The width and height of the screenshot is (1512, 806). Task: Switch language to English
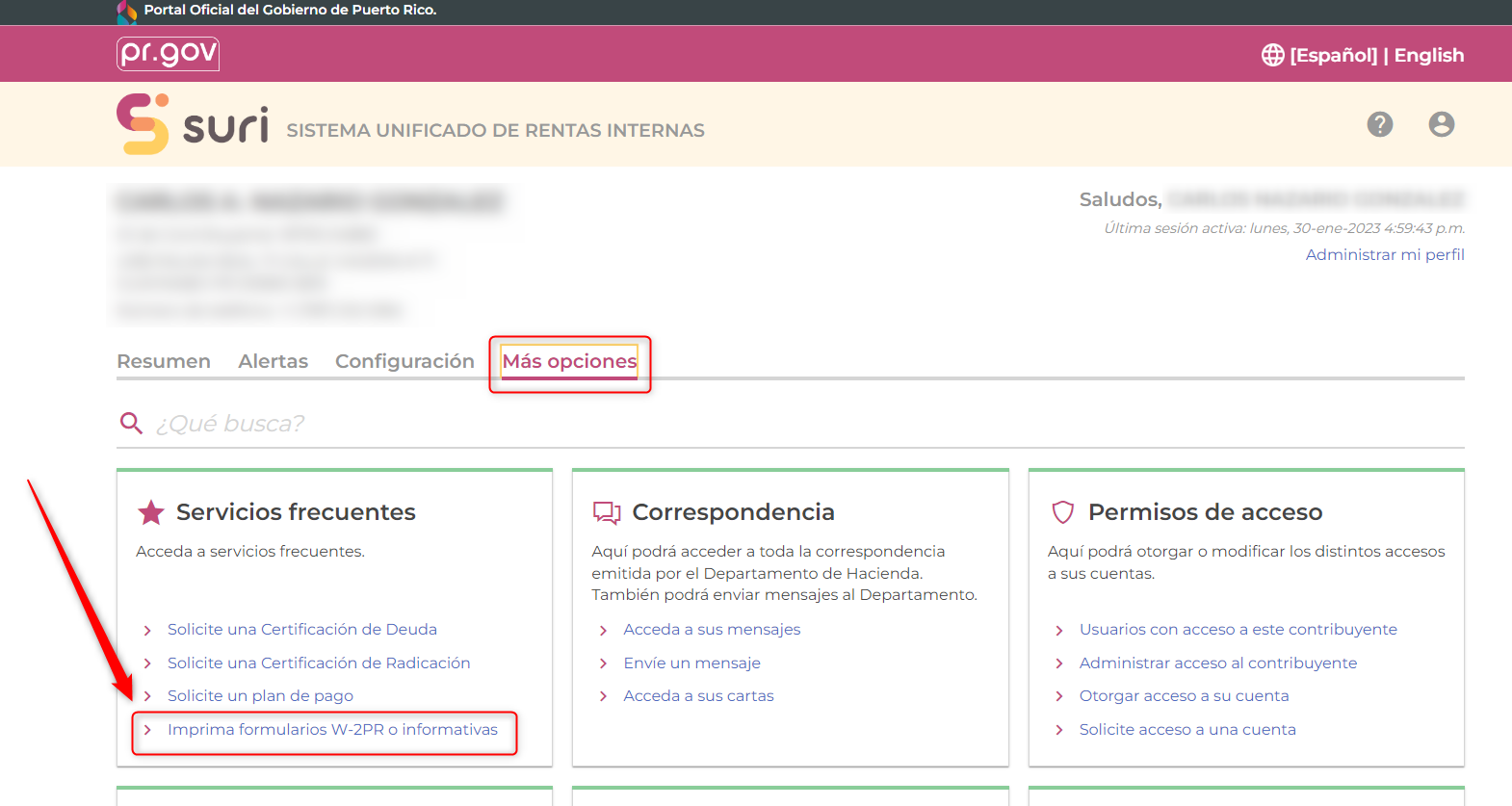[x=1428, y=55]
